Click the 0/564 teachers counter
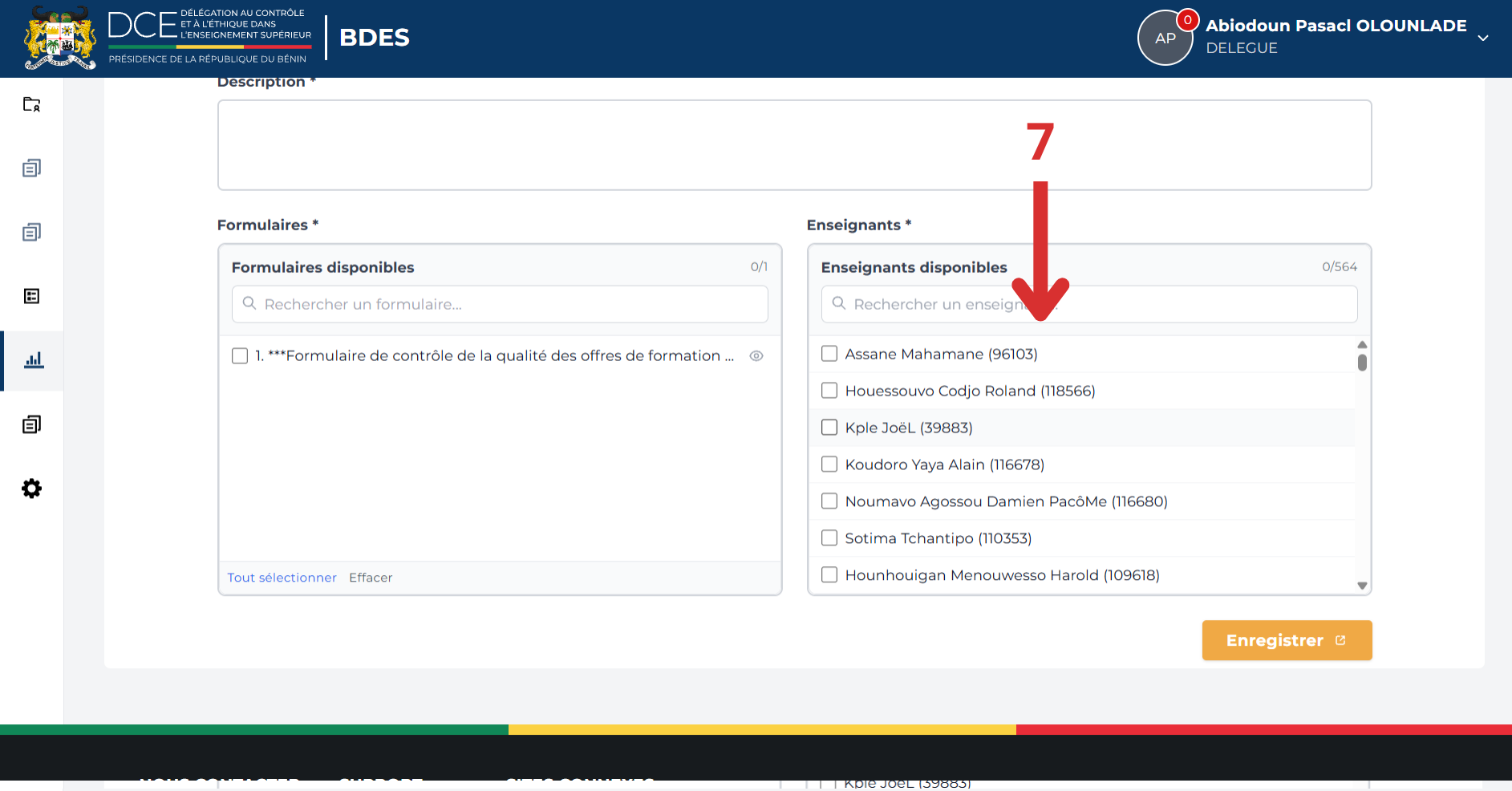This screenshot has height=791, width=1512. (1340, 266)
